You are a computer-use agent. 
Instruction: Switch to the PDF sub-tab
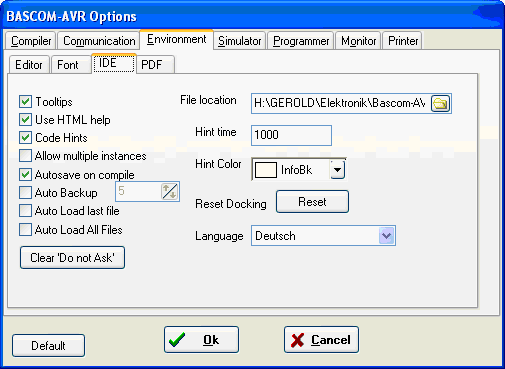(155, 65)
